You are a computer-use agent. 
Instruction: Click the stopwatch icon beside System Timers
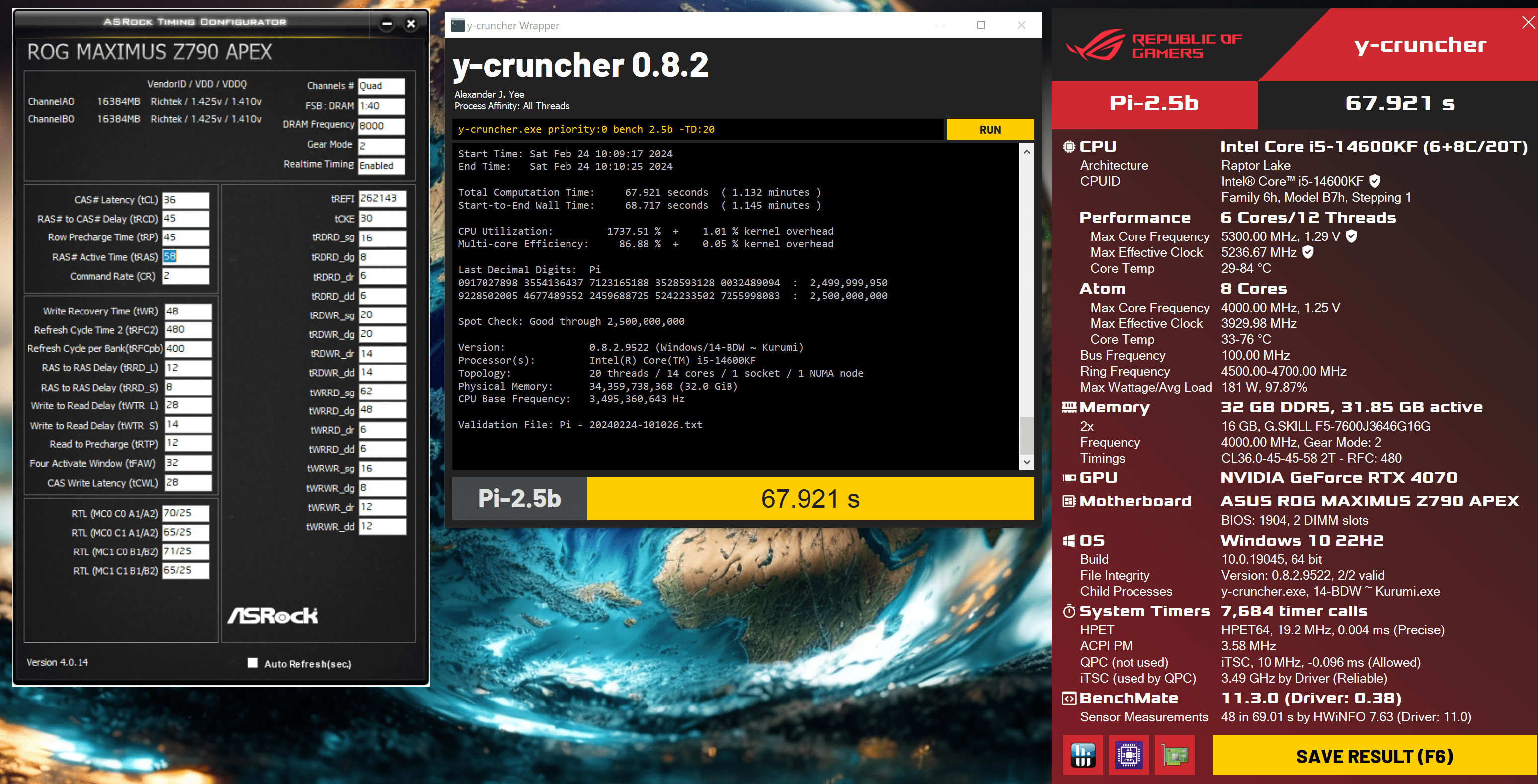1069,611
